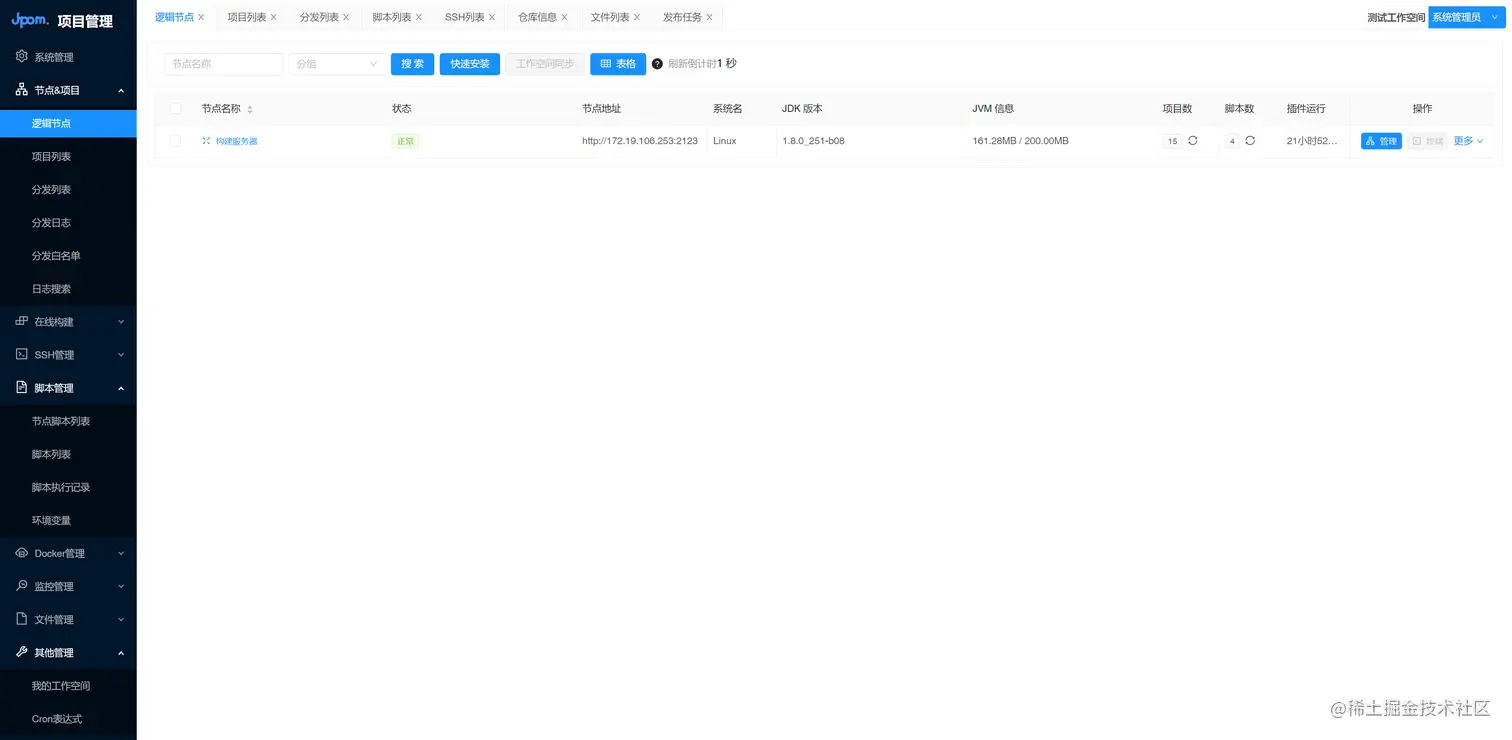Click the 在线构建 sidebar icon
The image size is (1512, 740).
22,321
